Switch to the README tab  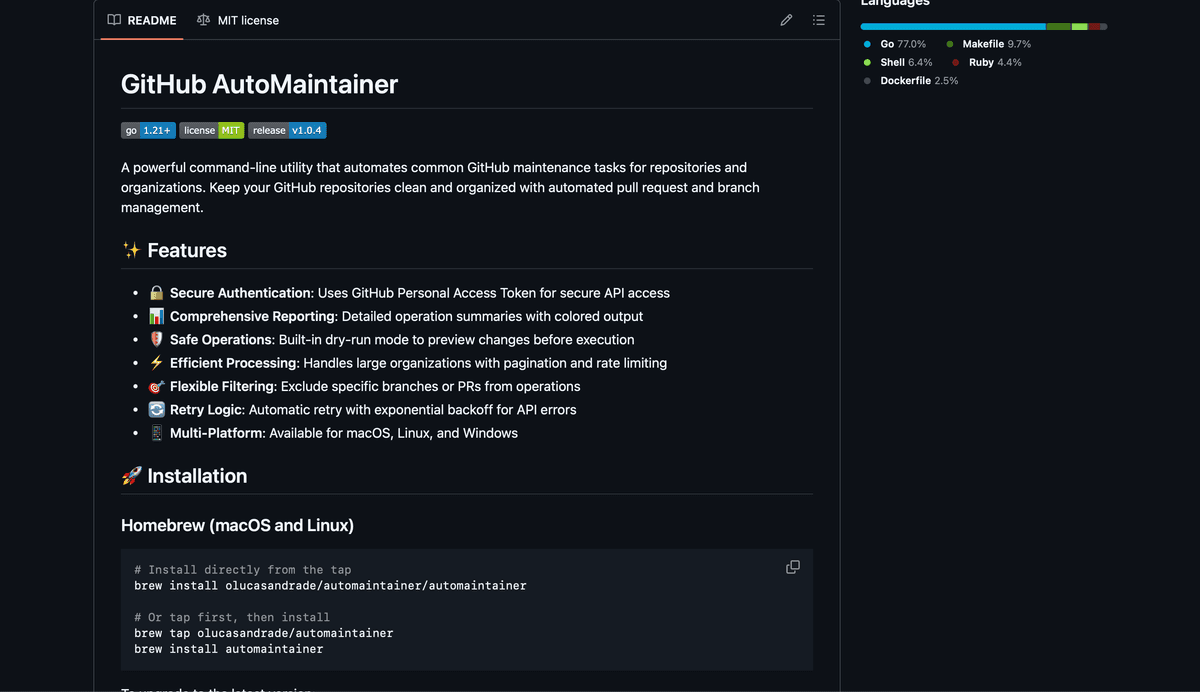150,19
